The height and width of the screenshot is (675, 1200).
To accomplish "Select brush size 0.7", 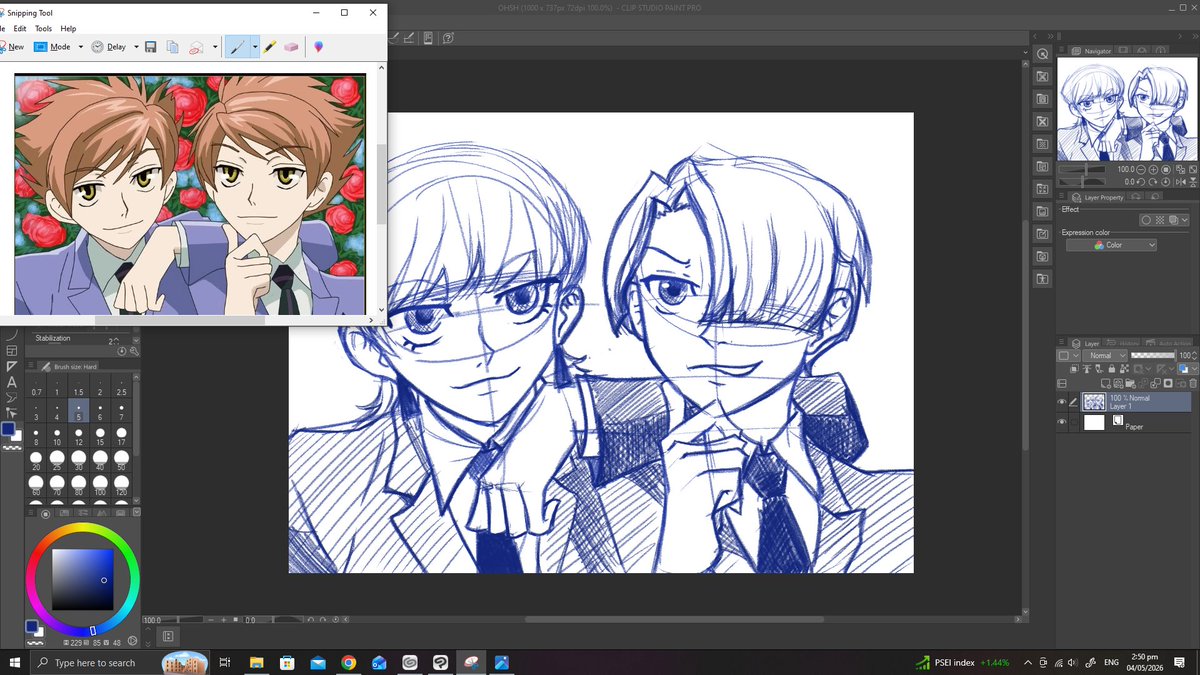I will tap(36, 387).
